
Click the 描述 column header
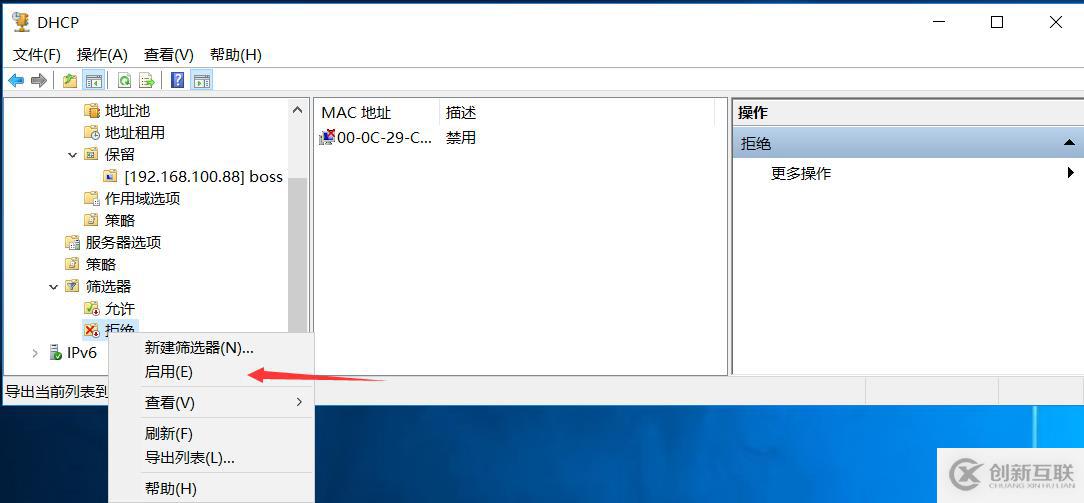click(x=577, y=113)
